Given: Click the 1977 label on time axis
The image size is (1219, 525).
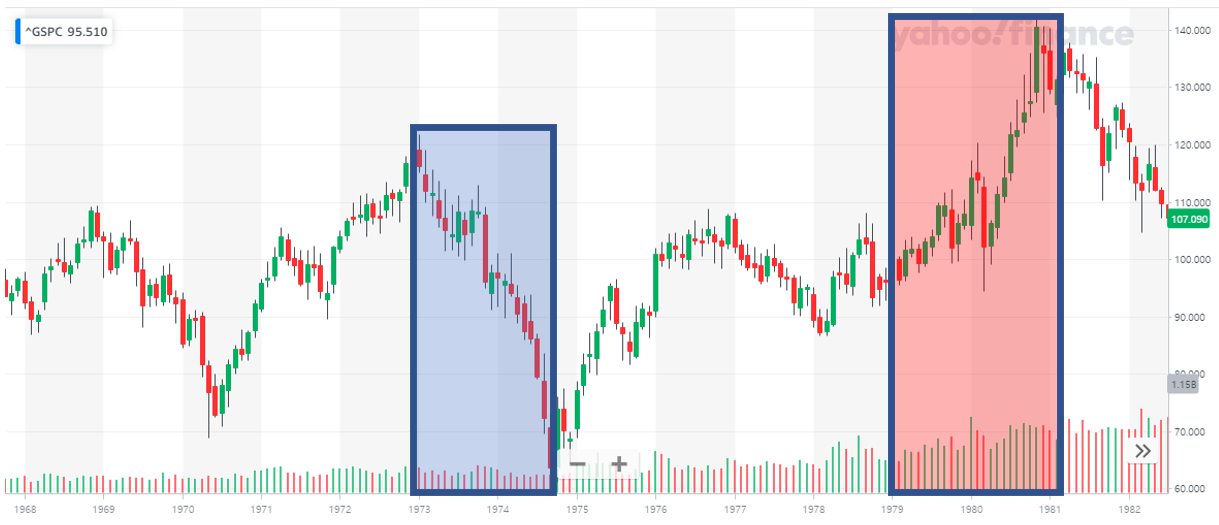Looking at the screenshot, I should point(734,509).
